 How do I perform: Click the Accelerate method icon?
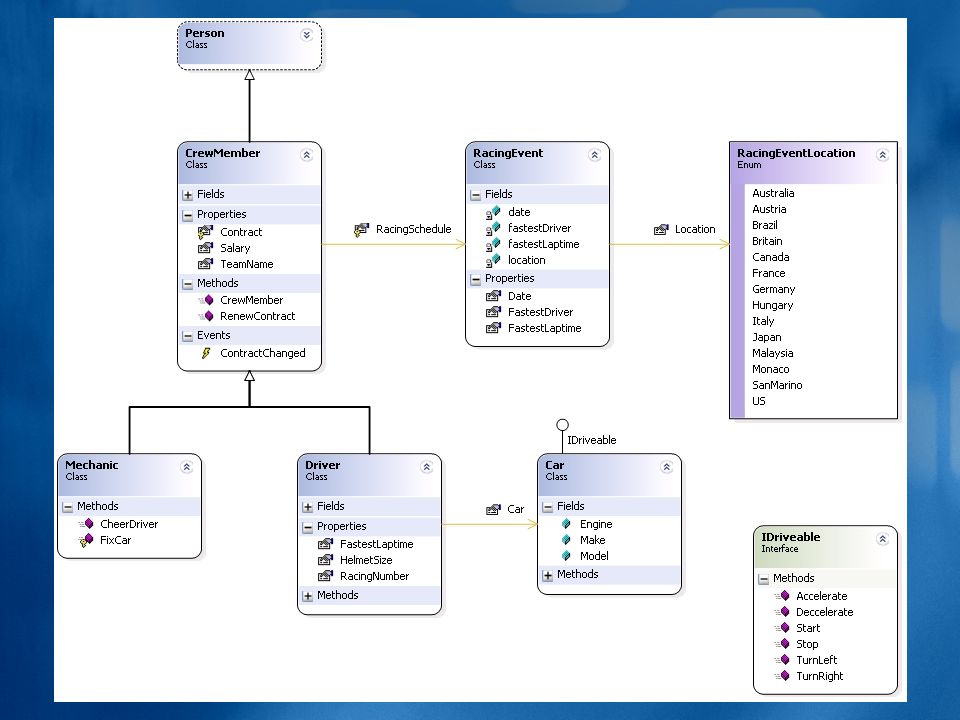pyautogui.click(x=782, y=596)
